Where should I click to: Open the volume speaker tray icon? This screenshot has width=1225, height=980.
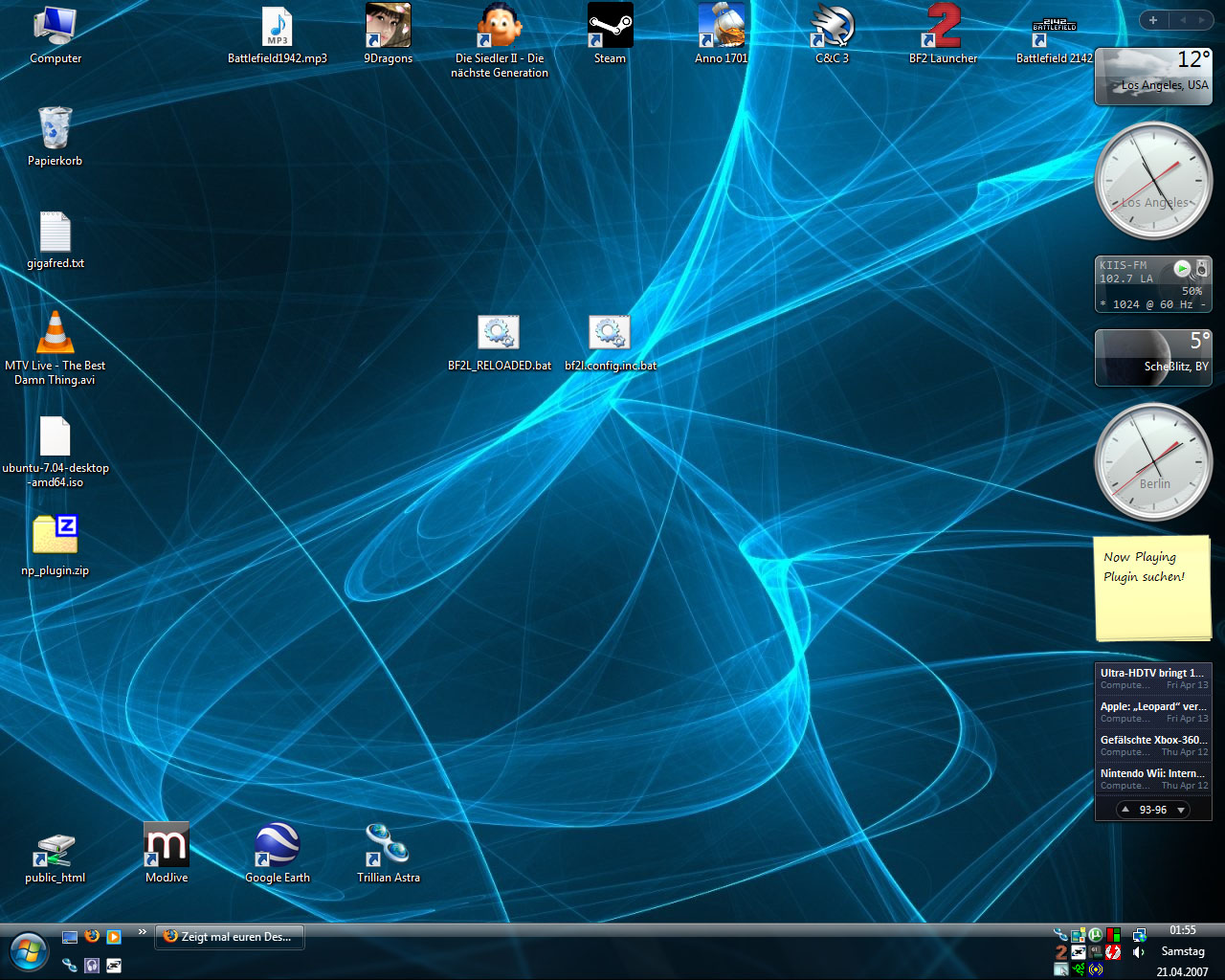pyautogui.click(x=1138, y=952)
